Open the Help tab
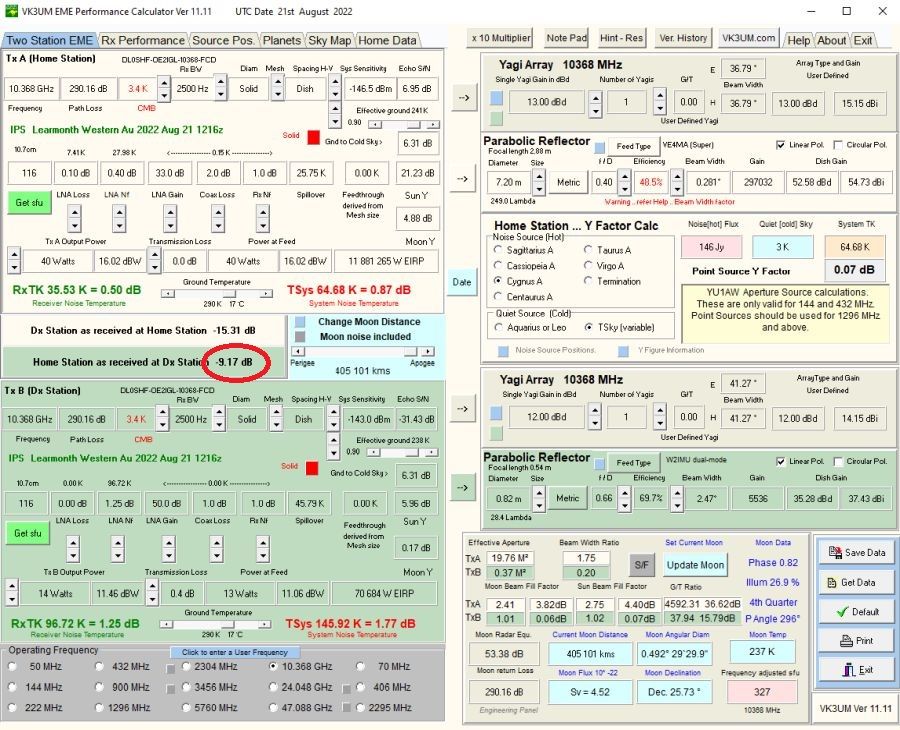Viewport: 900px width, 730px height. 798,40
